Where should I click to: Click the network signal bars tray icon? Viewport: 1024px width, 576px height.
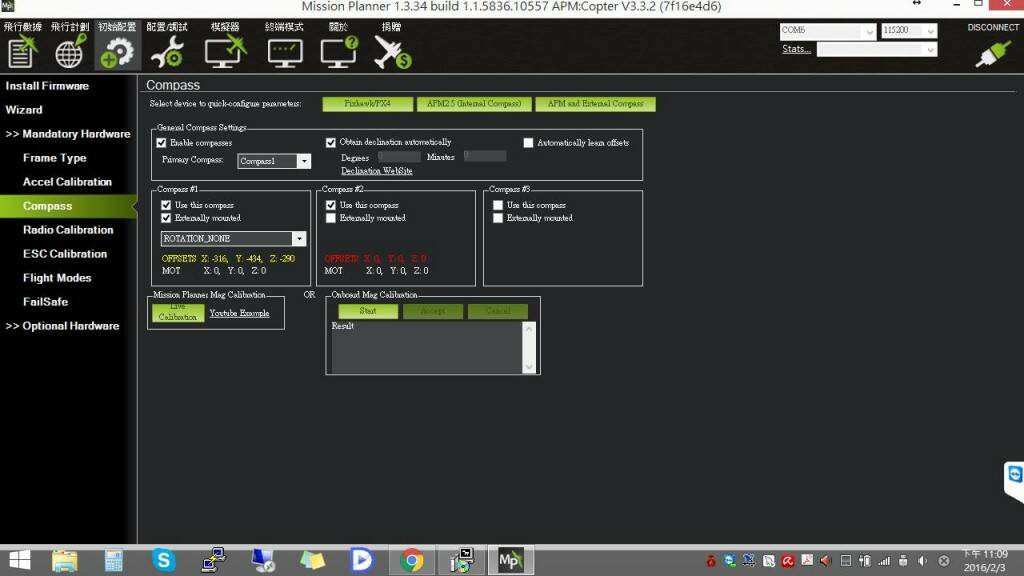point(884,560)
